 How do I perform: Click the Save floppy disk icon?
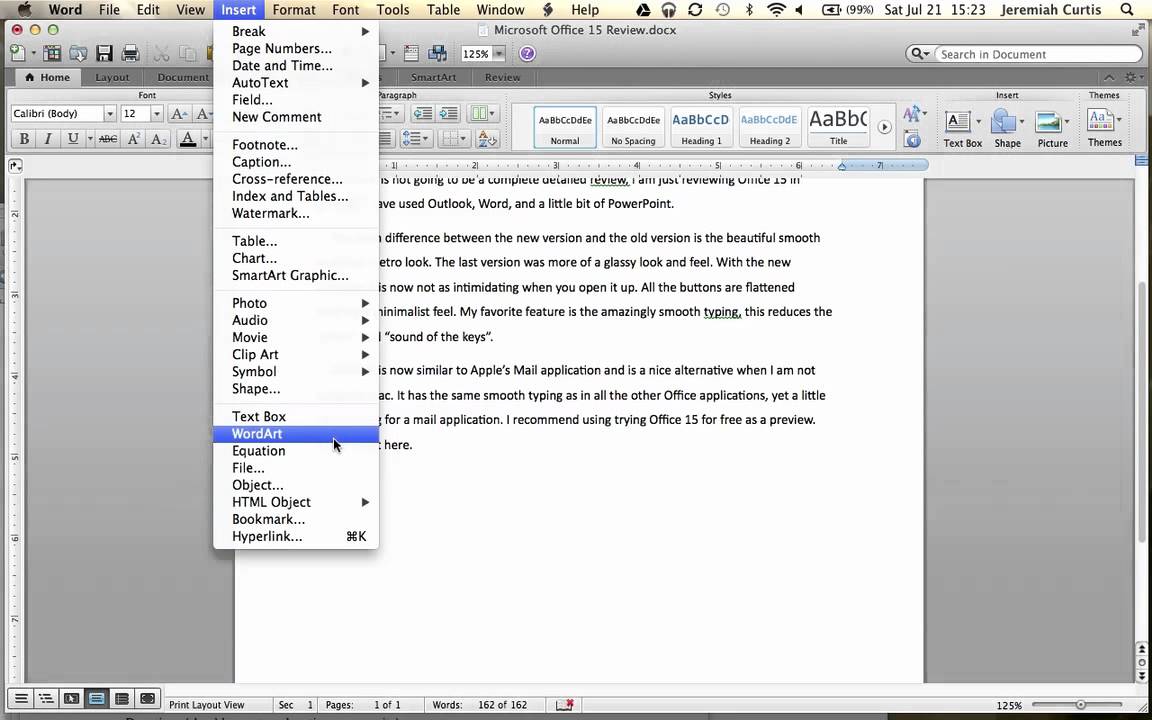[104, 54]
